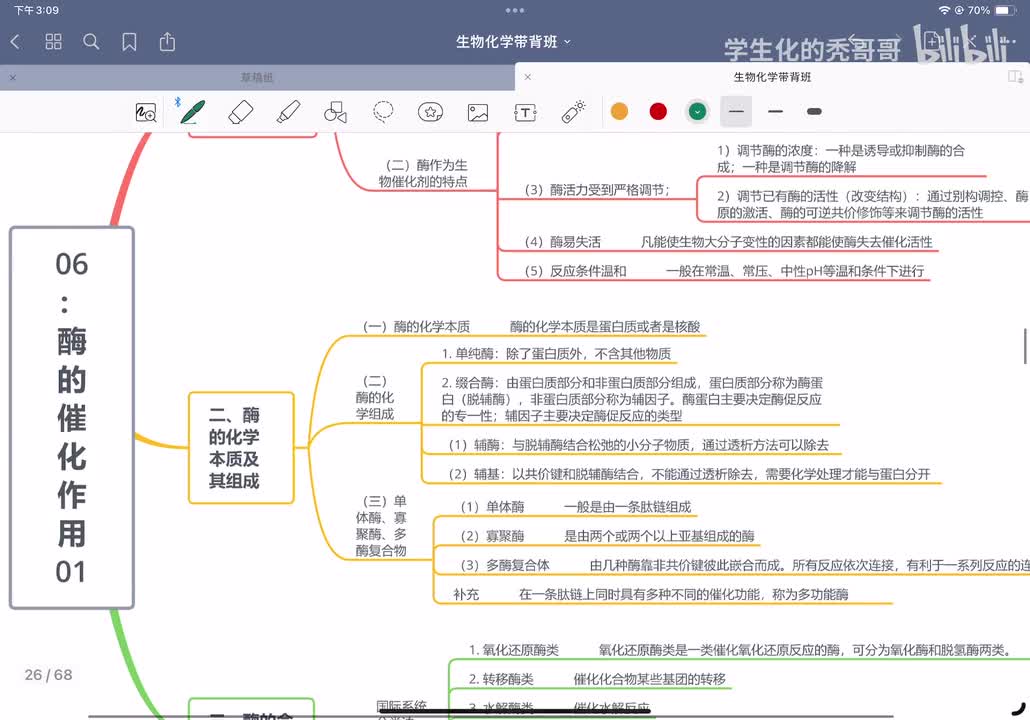Screen dimensions: 1030x720
Task: Click the (3) 酶活力受到严格调节 item
Action: (597, 190)
